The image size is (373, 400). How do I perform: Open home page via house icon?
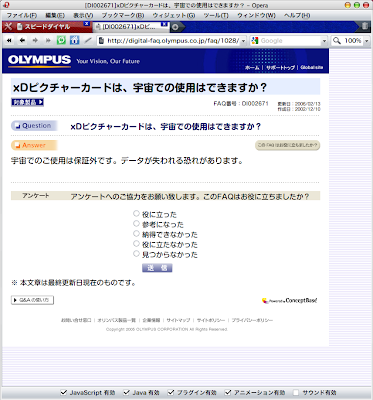[x=74, y=40]
